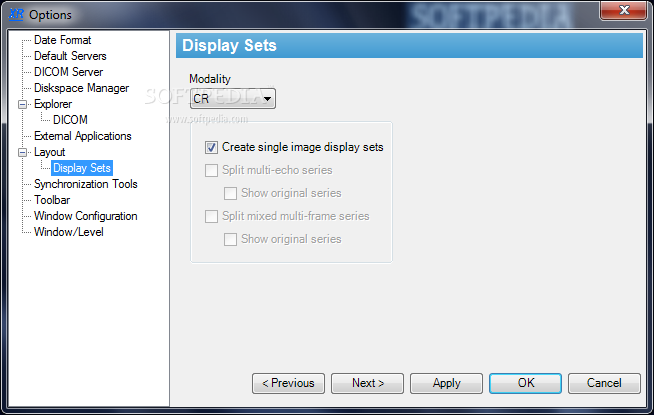Select Synchronization Tools item
This screenshot has height=415, width=654.
coord(86,184)
